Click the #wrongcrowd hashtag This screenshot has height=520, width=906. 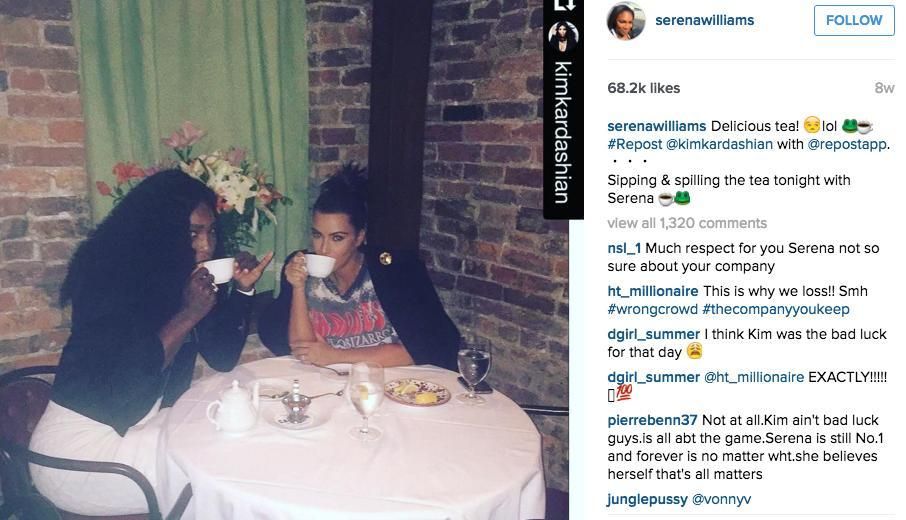point(652,309)
